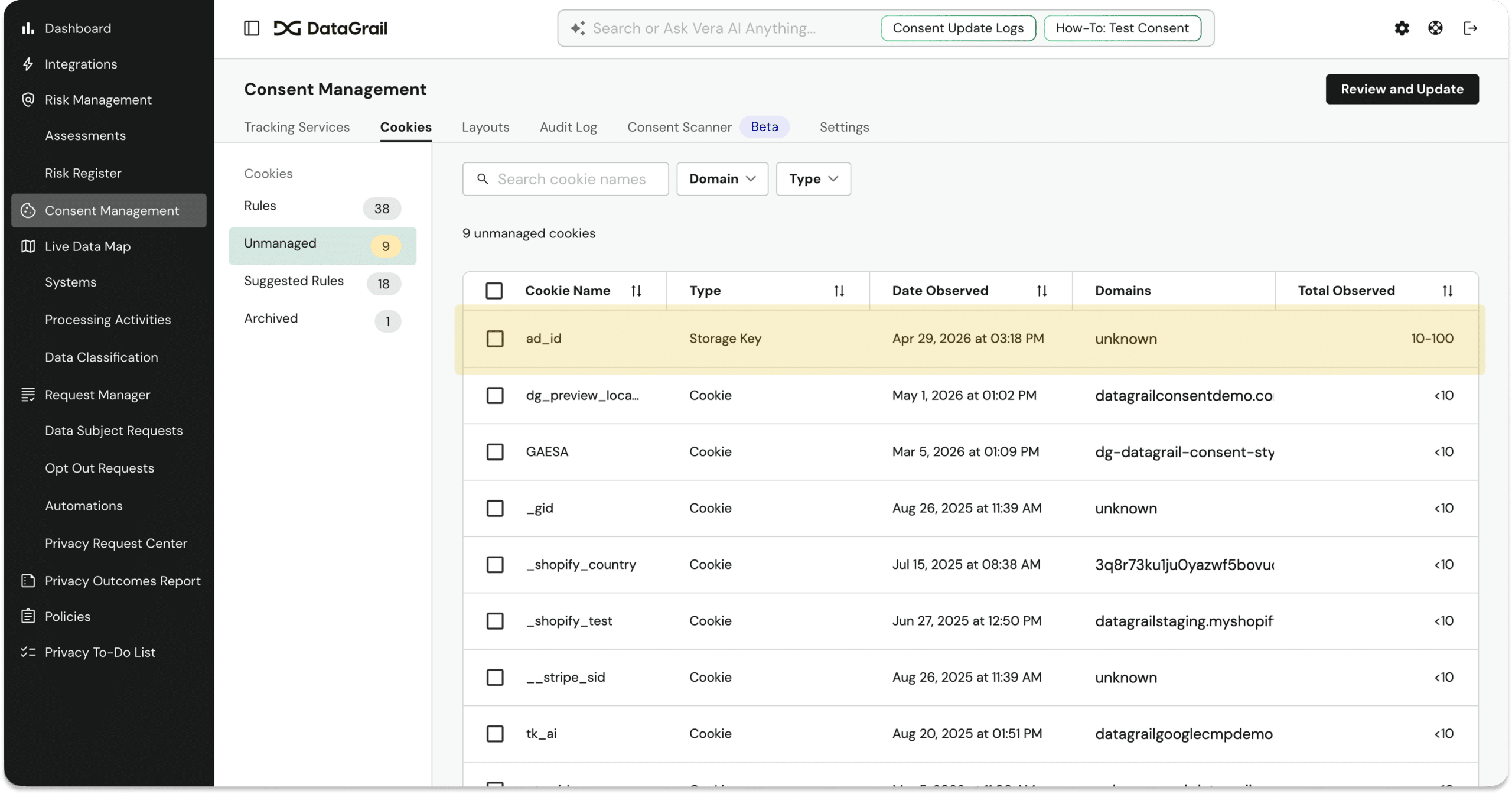Sort by Cookie Name arrows icon
The image size is (1512, 794).
636,291
